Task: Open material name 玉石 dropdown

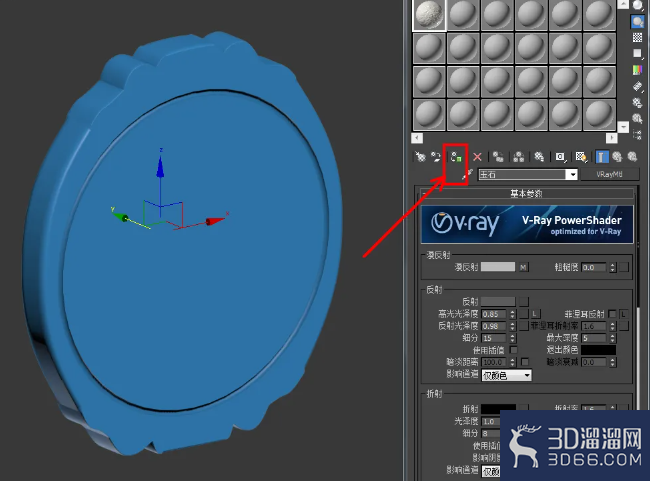Action: pos(572,175)
